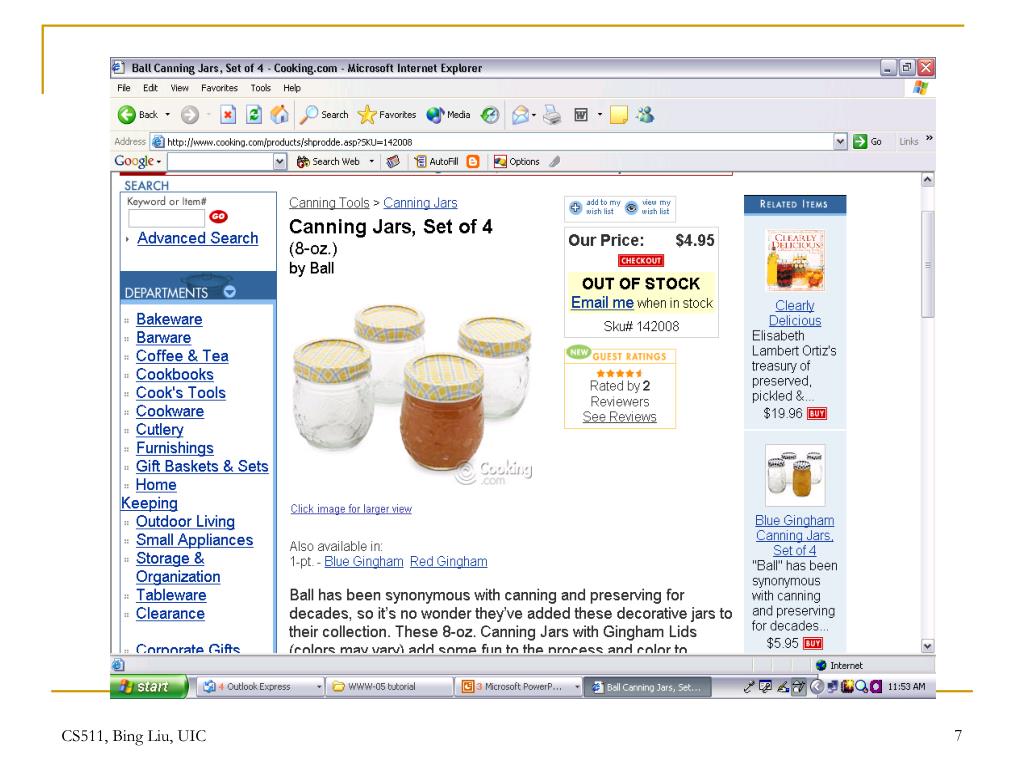Click BUY button for the $5.95 item
The image size is (1024, 768).
[812, 643]
